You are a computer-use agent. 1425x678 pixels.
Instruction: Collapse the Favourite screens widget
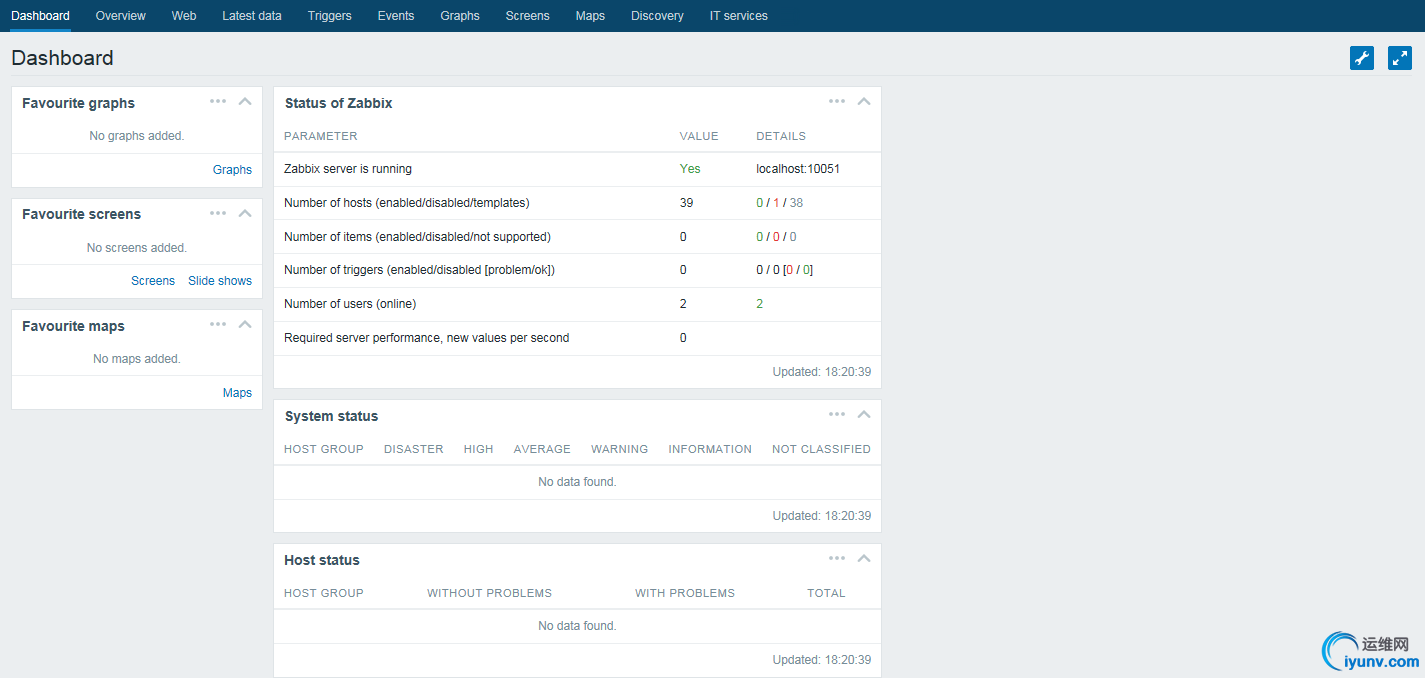245,212
